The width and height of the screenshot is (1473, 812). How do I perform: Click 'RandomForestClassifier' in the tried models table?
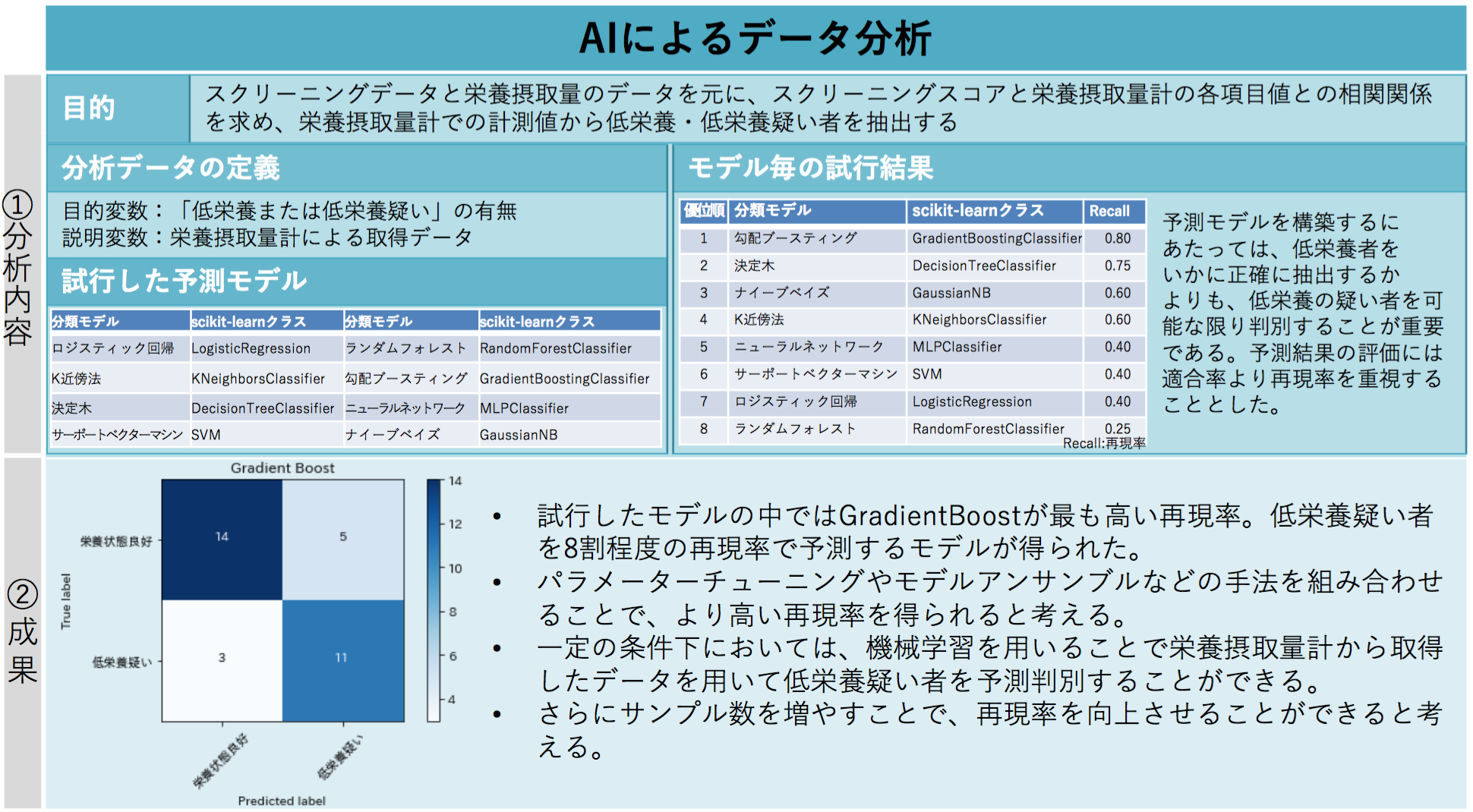556,348
